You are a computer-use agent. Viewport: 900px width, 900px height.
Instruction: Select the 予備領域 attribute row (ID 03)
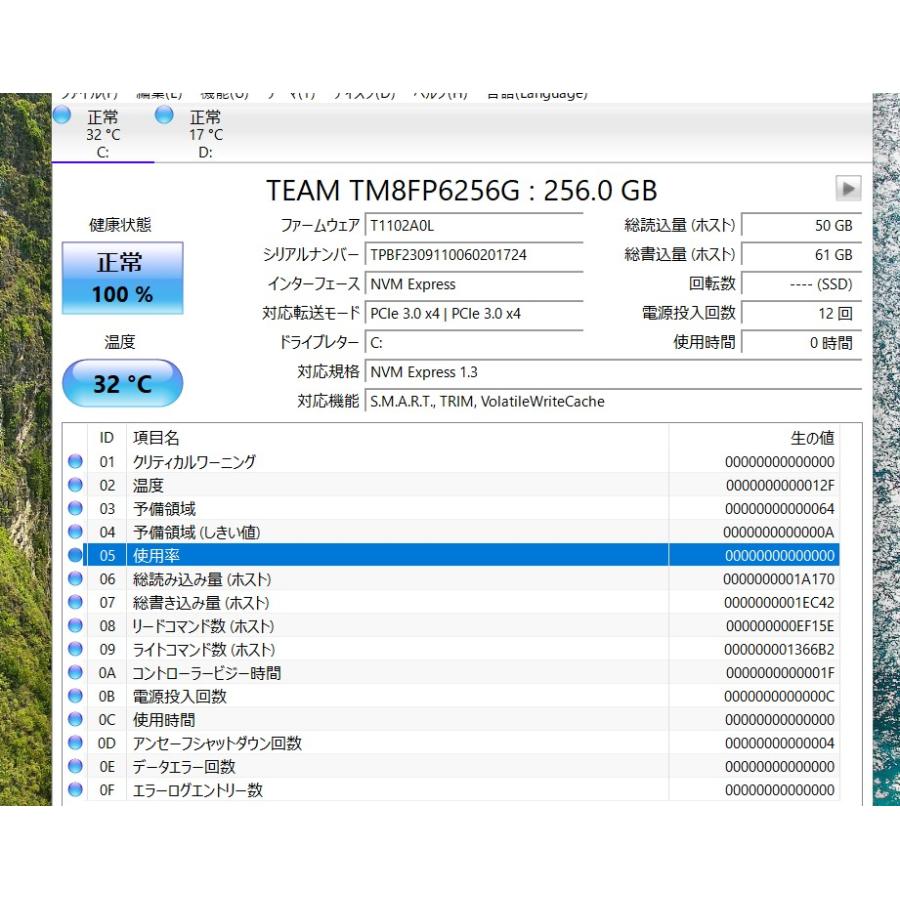coord(451,509)
